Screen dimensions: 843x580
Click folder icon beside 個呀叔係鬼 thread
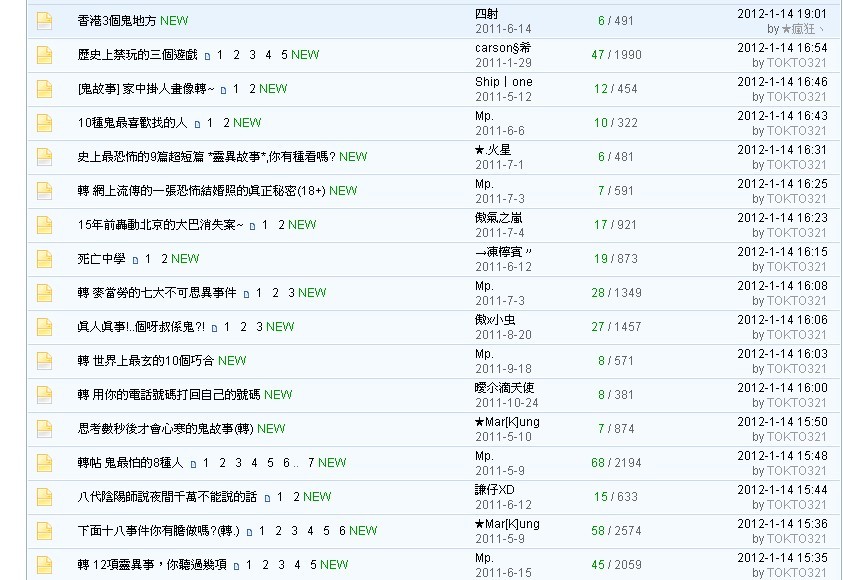(x=44, y=327)
